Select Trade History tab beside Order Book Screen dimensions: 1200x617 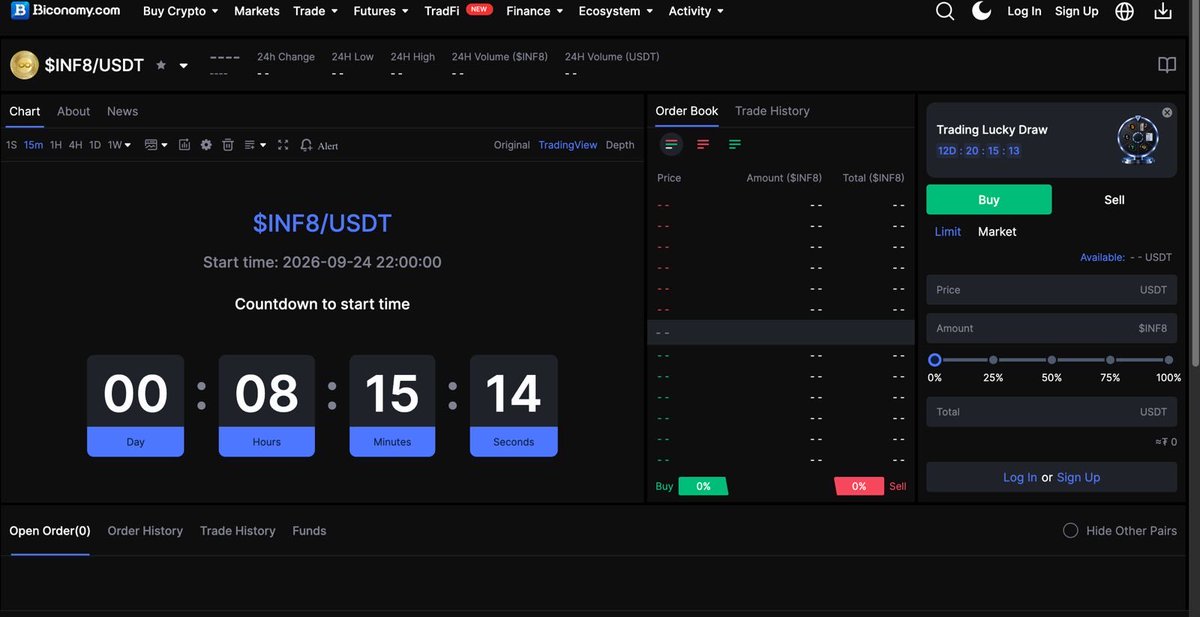[772, 111]
